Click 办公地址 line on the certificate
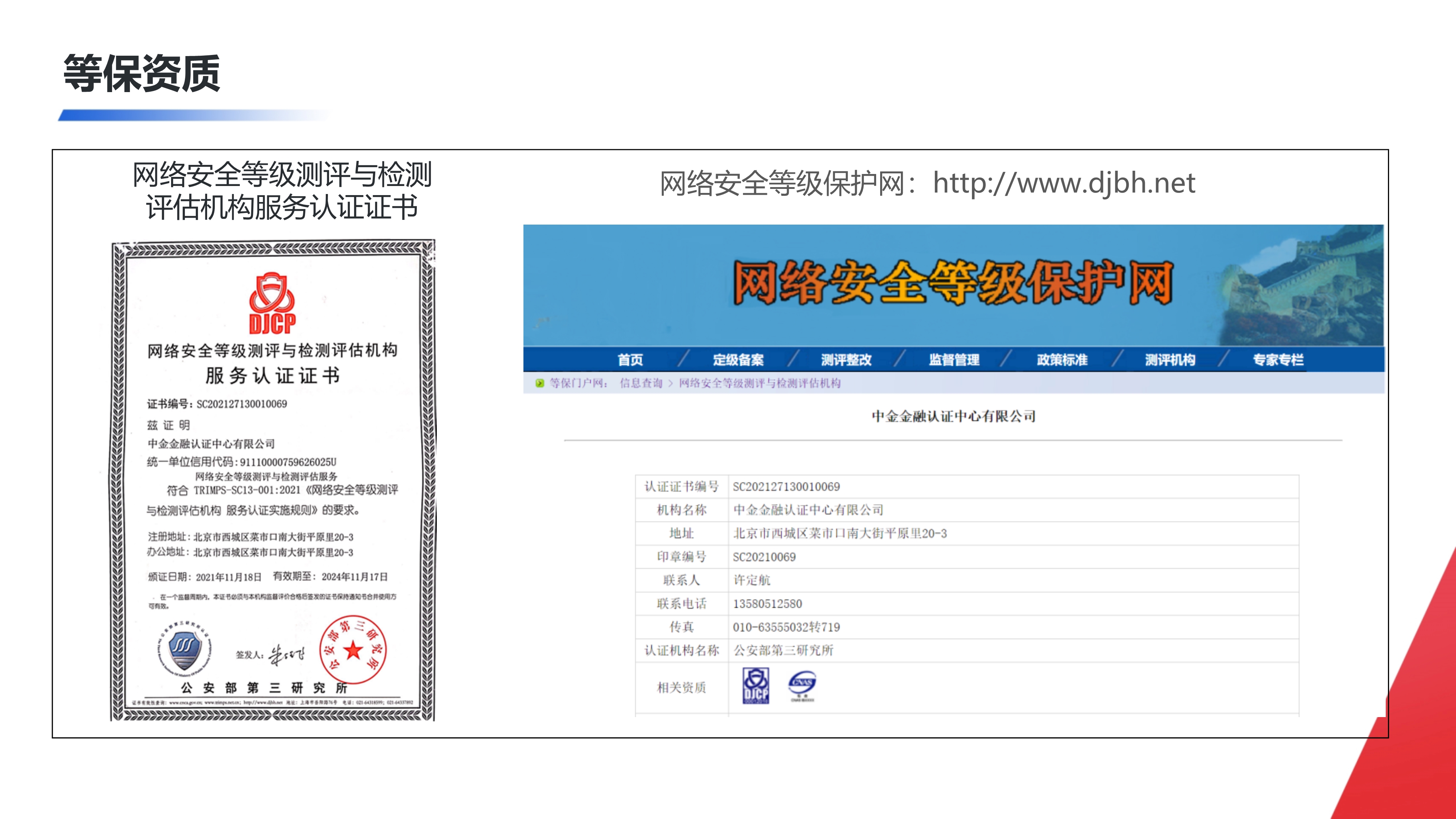 [x=250, y=552]
